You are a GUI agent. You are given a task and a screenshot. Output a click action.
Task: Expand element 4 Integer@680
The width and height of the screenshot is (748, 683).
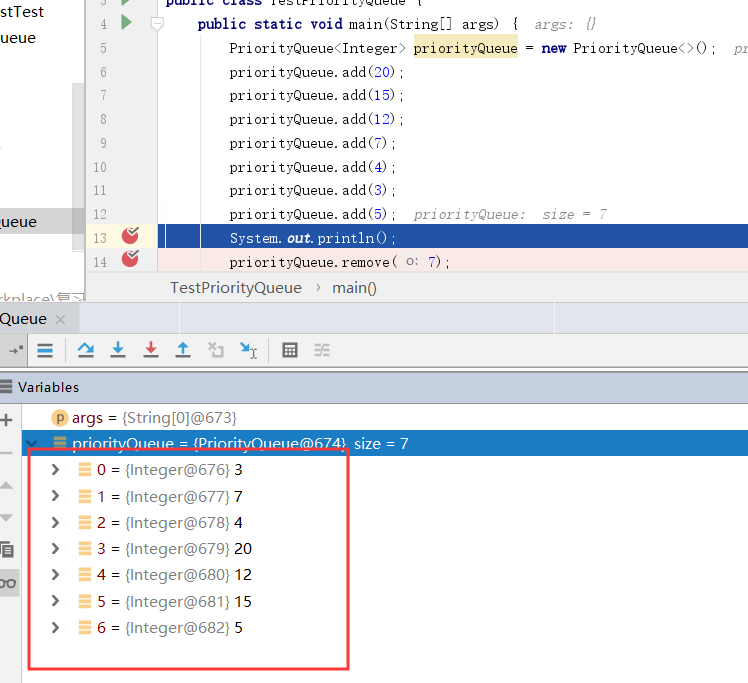click(x=55, y=575)
